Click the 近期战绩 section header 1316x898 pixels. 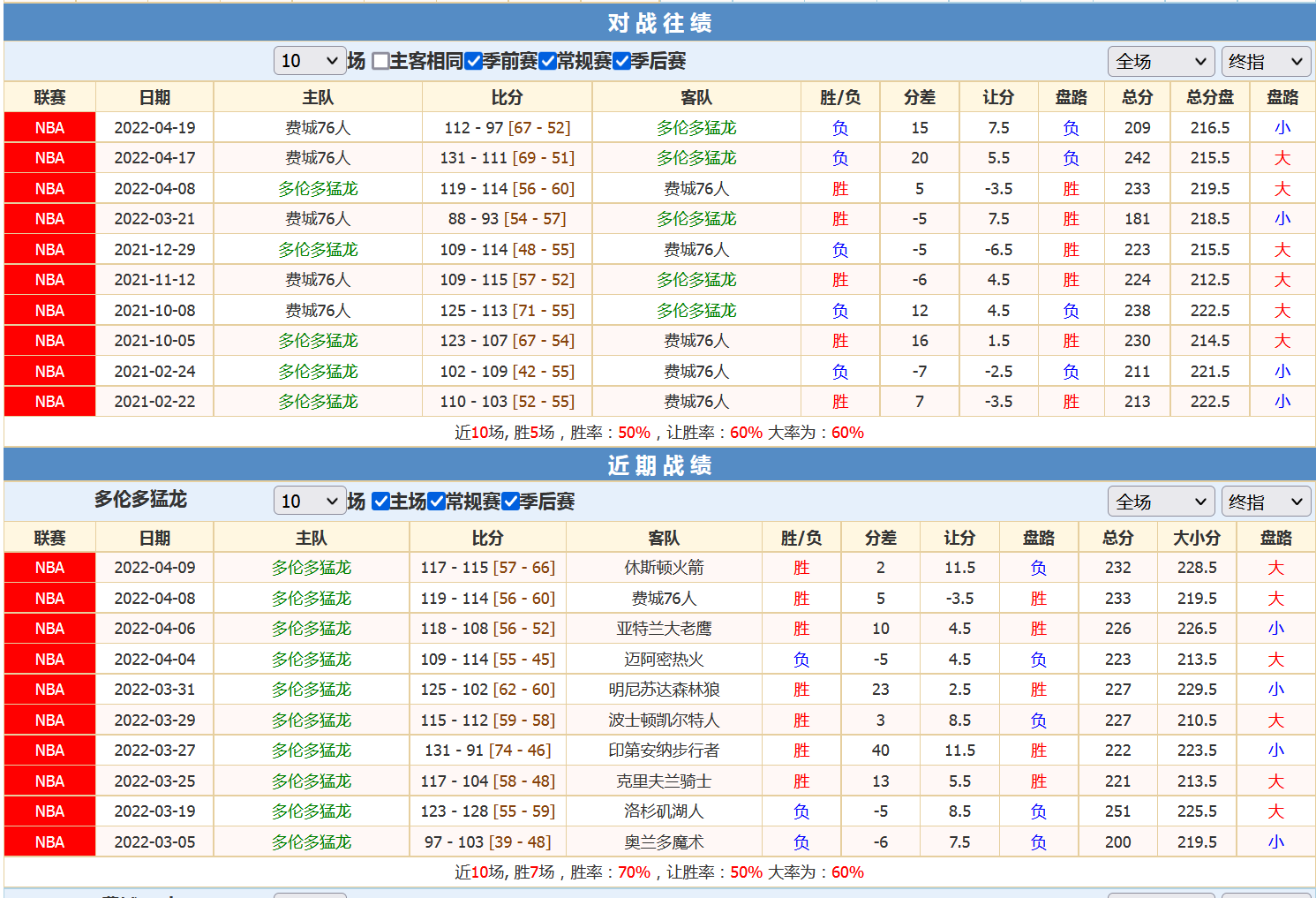(x=658, y=465)
